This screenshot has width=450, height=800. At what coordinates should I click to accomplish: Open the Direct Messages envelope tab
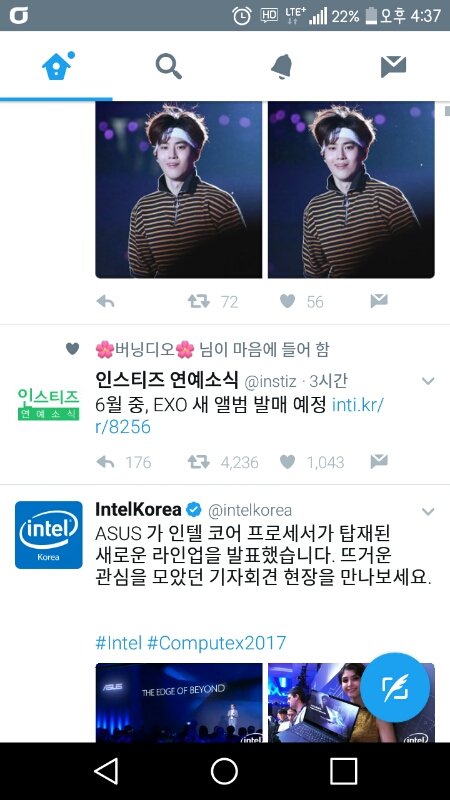[x=393, y=66]
